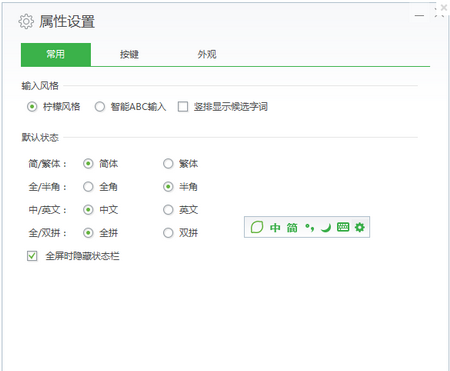
Task: Click the lemon logo on the status bar
Action: tap(257, 227)
